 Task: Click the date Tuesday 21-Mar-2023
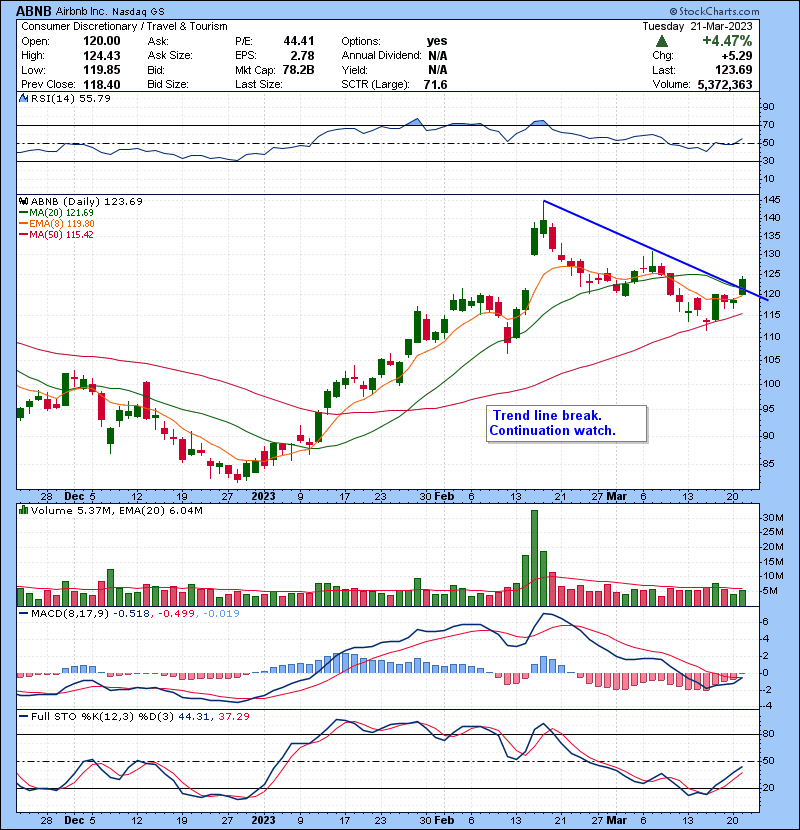point(697,26)
